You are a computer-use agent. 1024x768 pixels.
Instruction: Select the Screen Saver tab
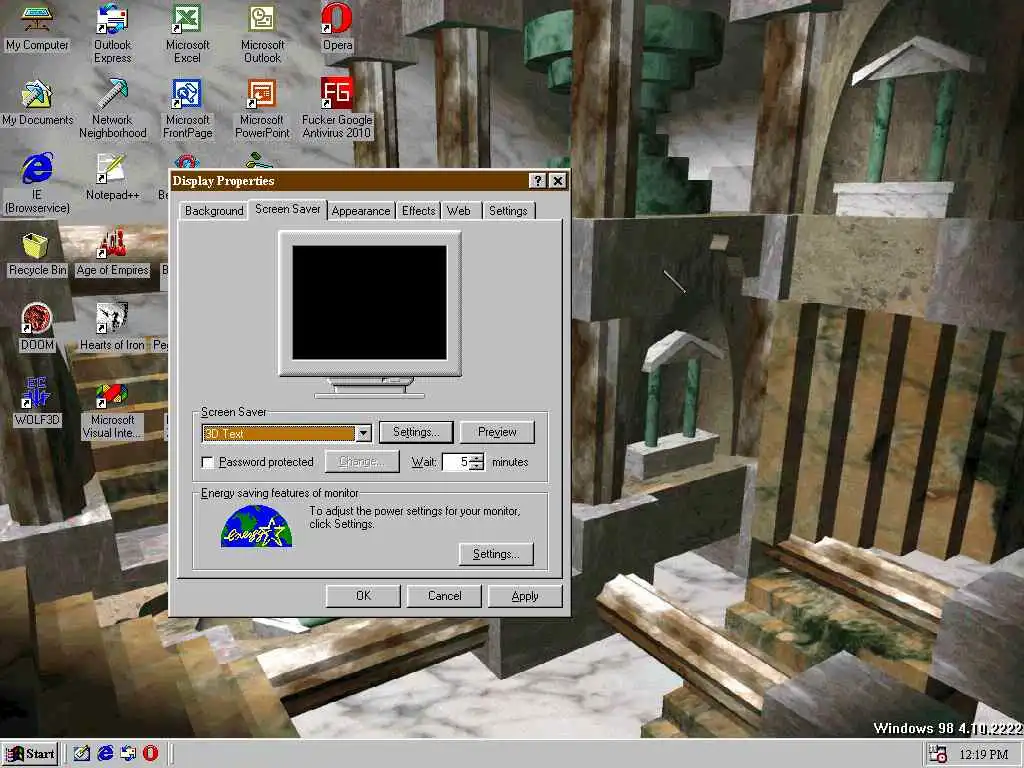coord(287,209)
